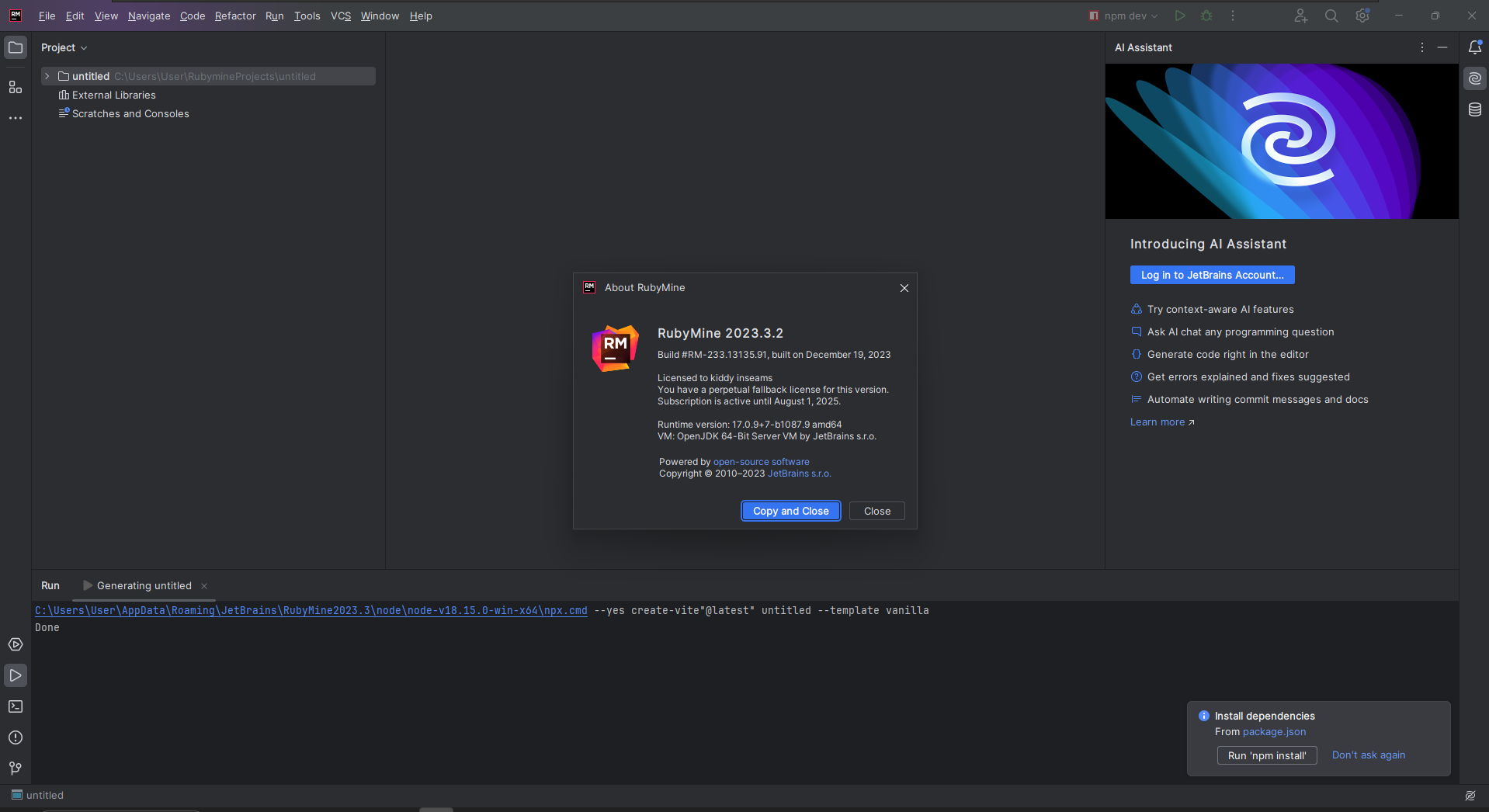Open the Git version control icon
The height and width of the screenshot is (812, 1489).
point(16,768)
